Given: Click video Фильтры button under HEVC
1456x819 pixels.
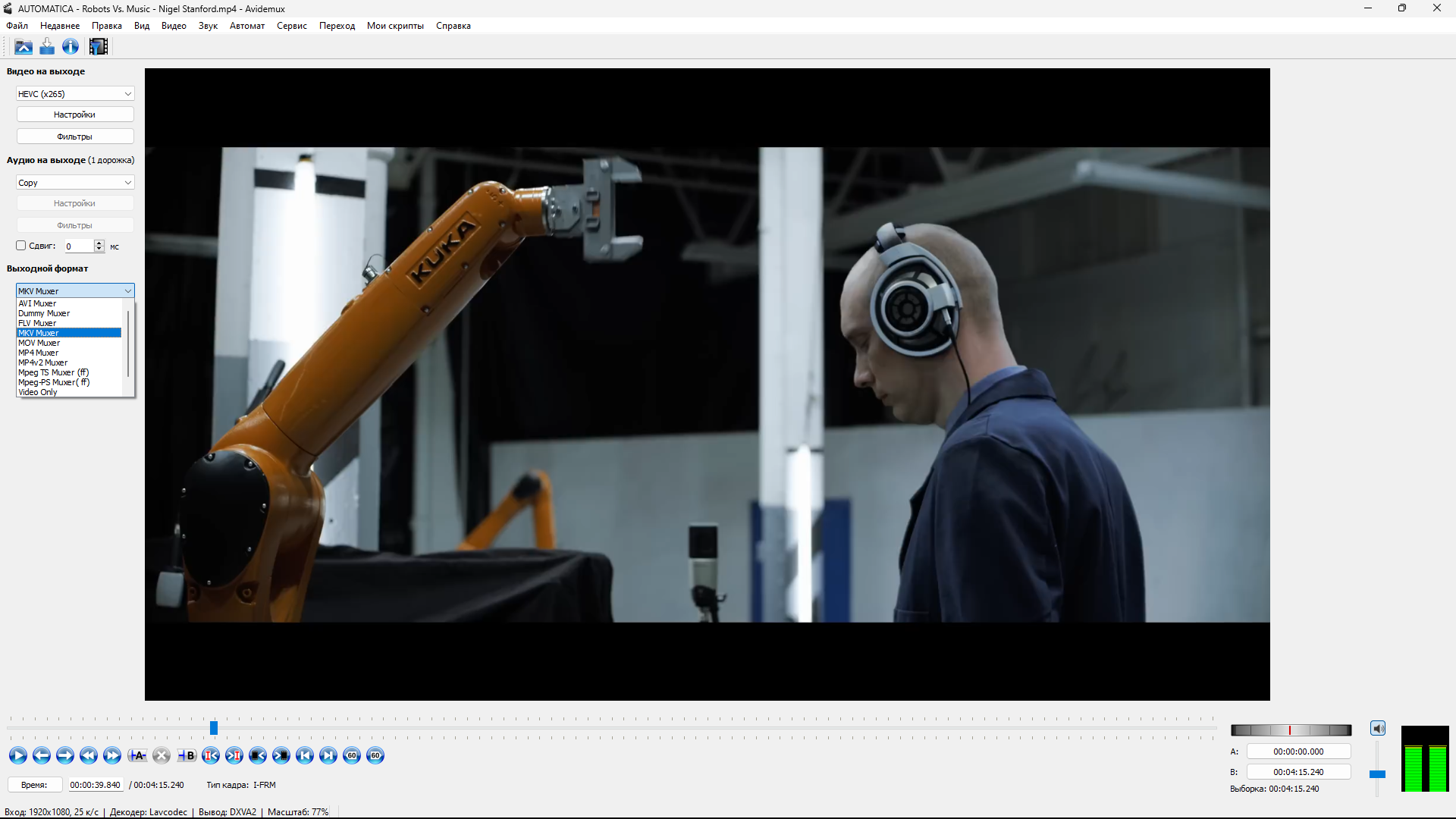Looking at the screenshot, I should (x=75, y=136).
